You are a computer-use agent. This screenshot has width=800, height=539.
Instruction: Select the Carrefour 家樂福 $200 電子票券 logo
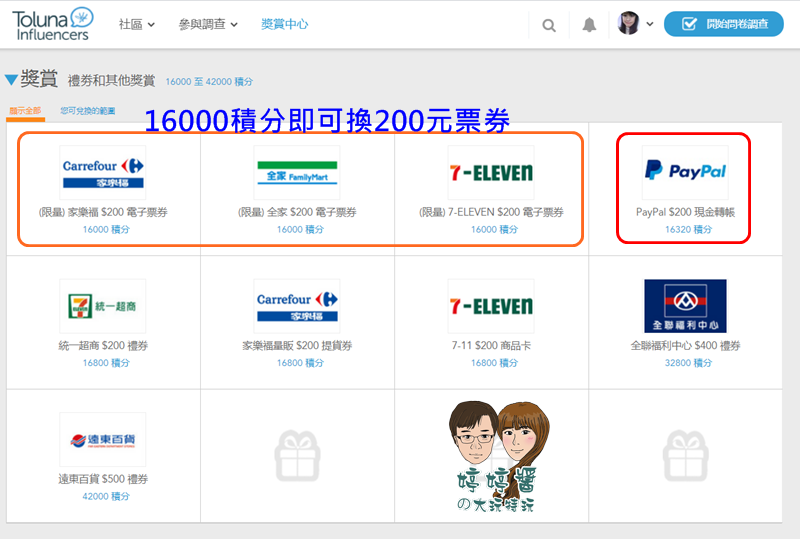coord(103,173)
